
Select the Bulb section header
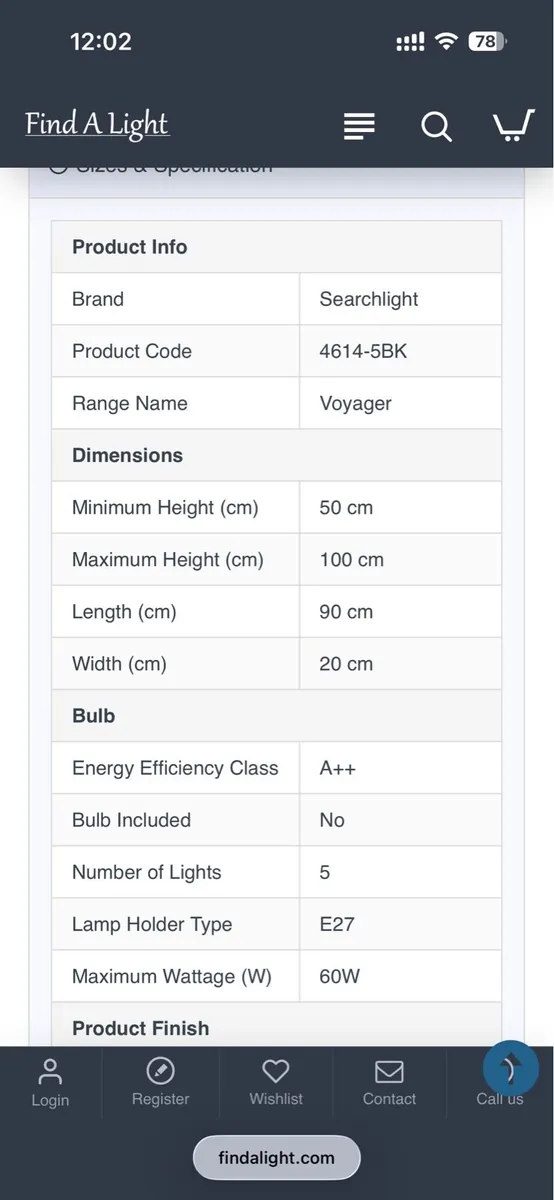coord(276,716)
